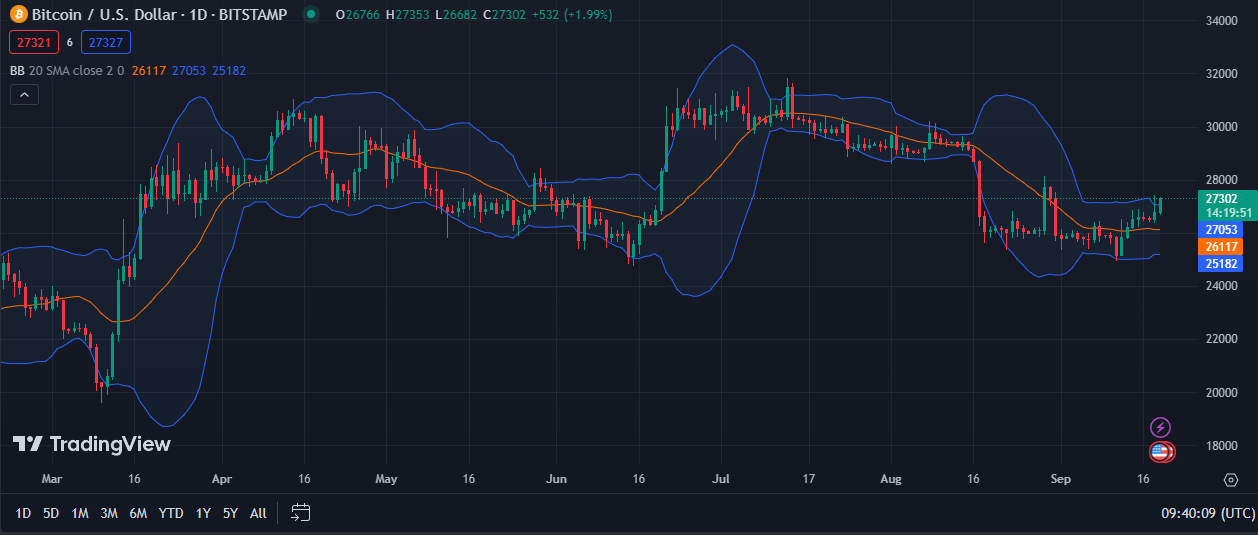Select the 3M time range
The height and width of the screenshot is (535, 1258).
pyautogui.click(x=109, y=513)
